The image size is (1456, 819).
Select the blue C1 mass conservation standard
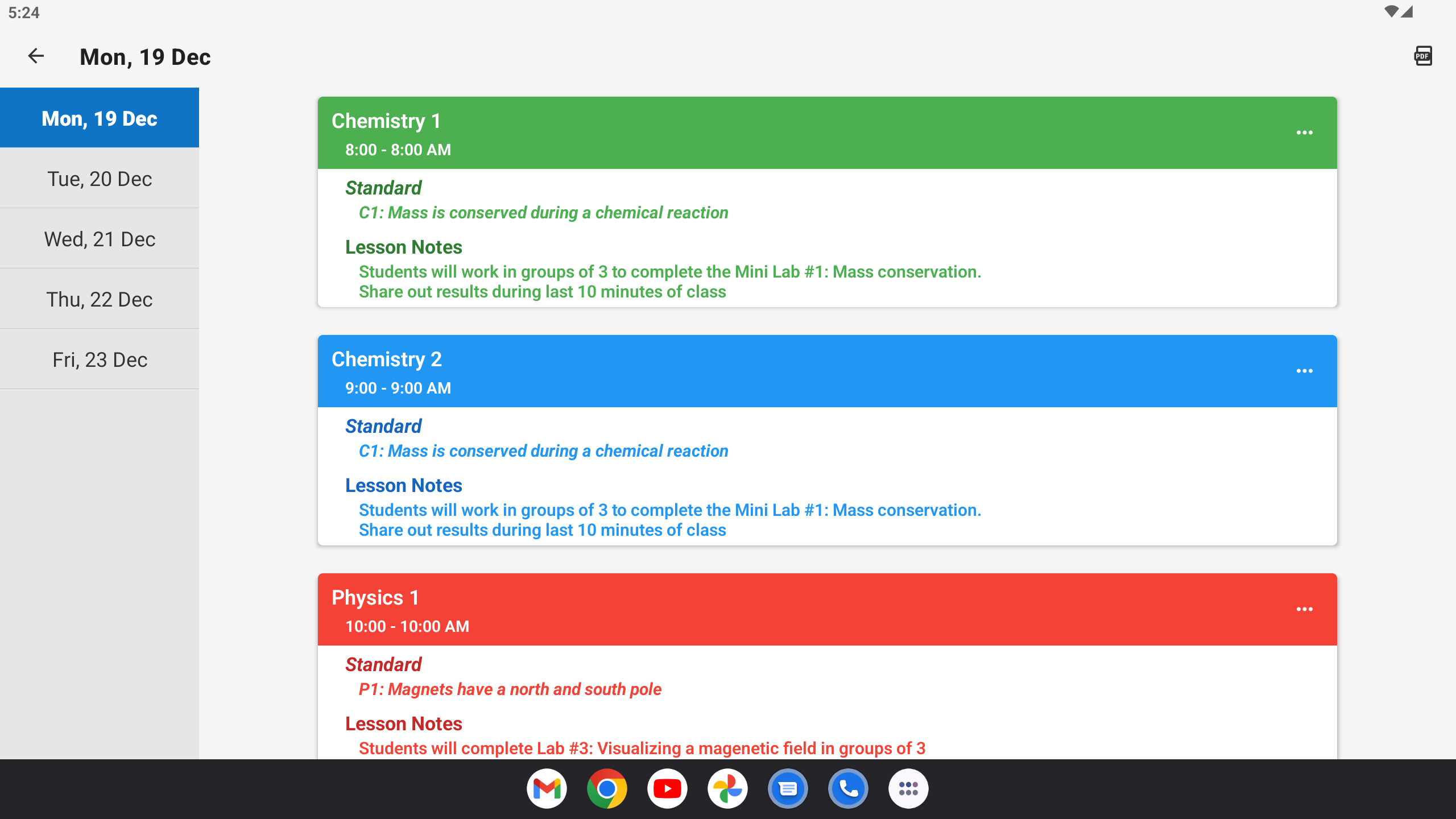(x=543, y=451)
